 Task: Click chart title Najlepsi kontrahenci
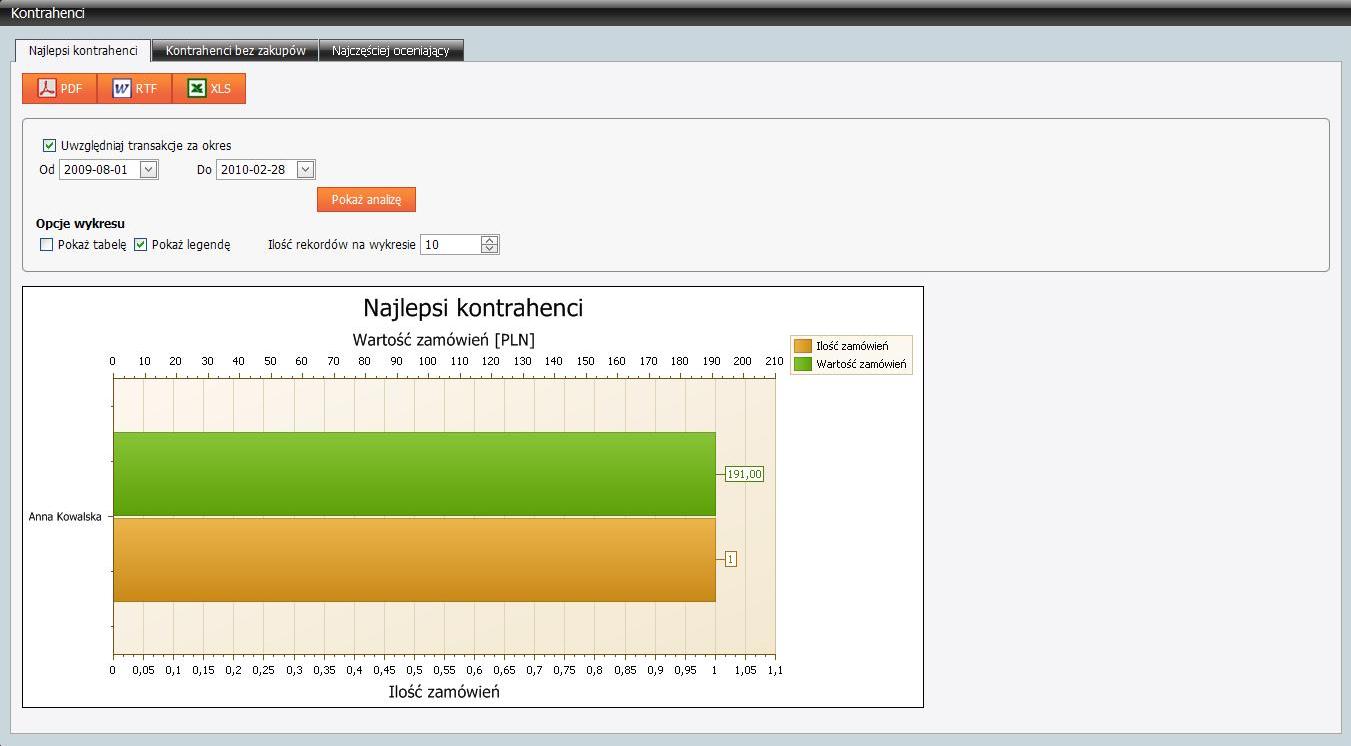pos(473,308)
